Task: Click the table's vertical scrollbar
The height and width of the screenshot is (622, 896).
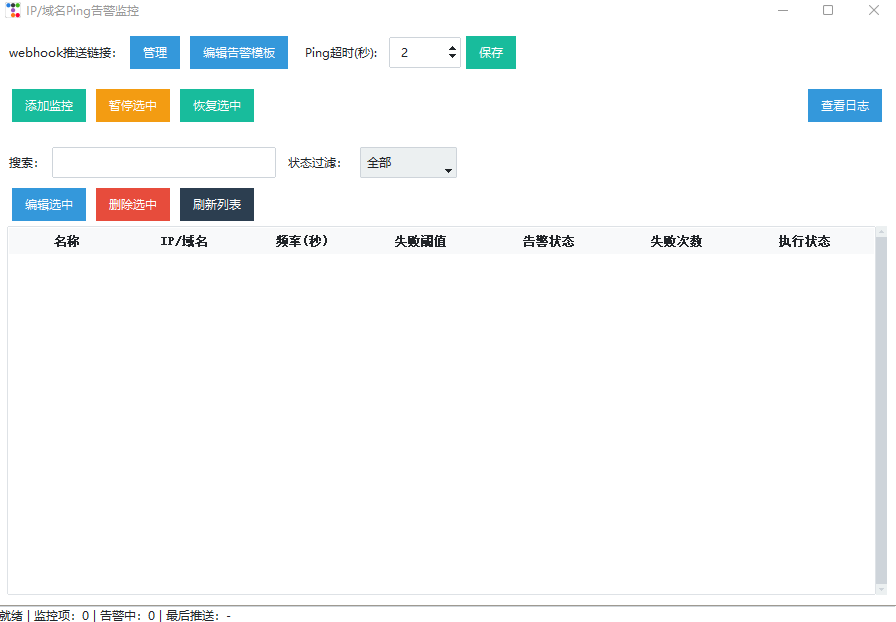Action: coord(881,410)
